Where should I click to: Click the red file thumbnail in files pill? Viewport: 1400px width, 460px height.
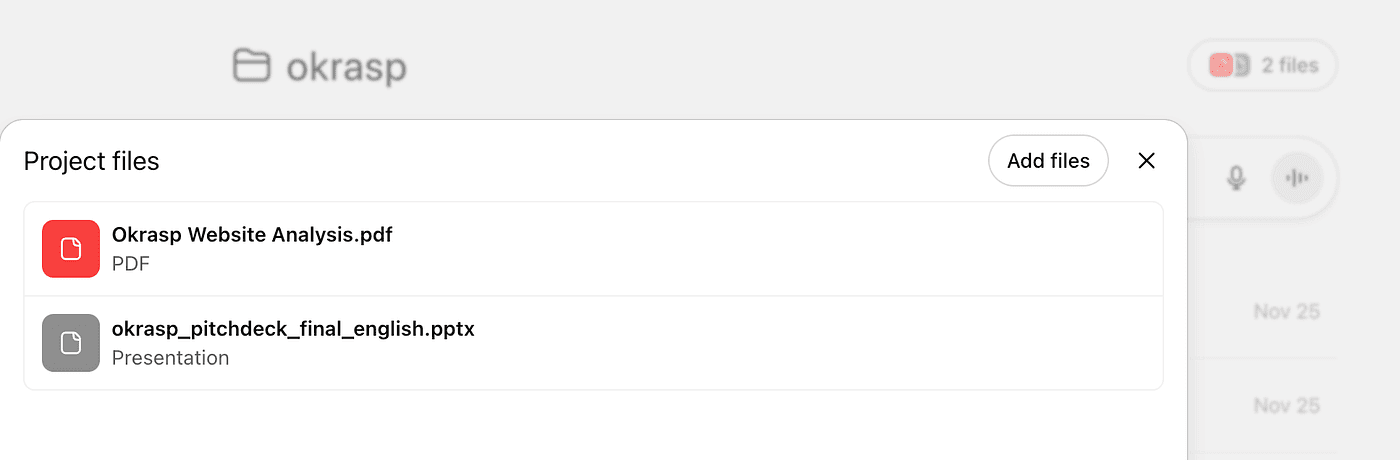pos(1221,66)
